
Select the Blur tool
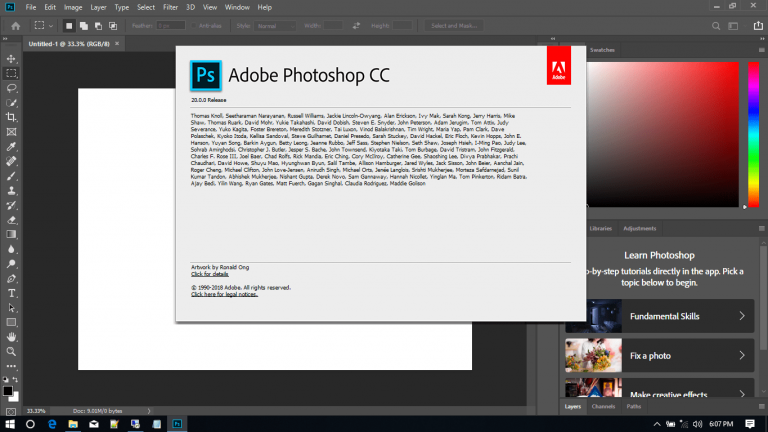(x=11, y=249)
